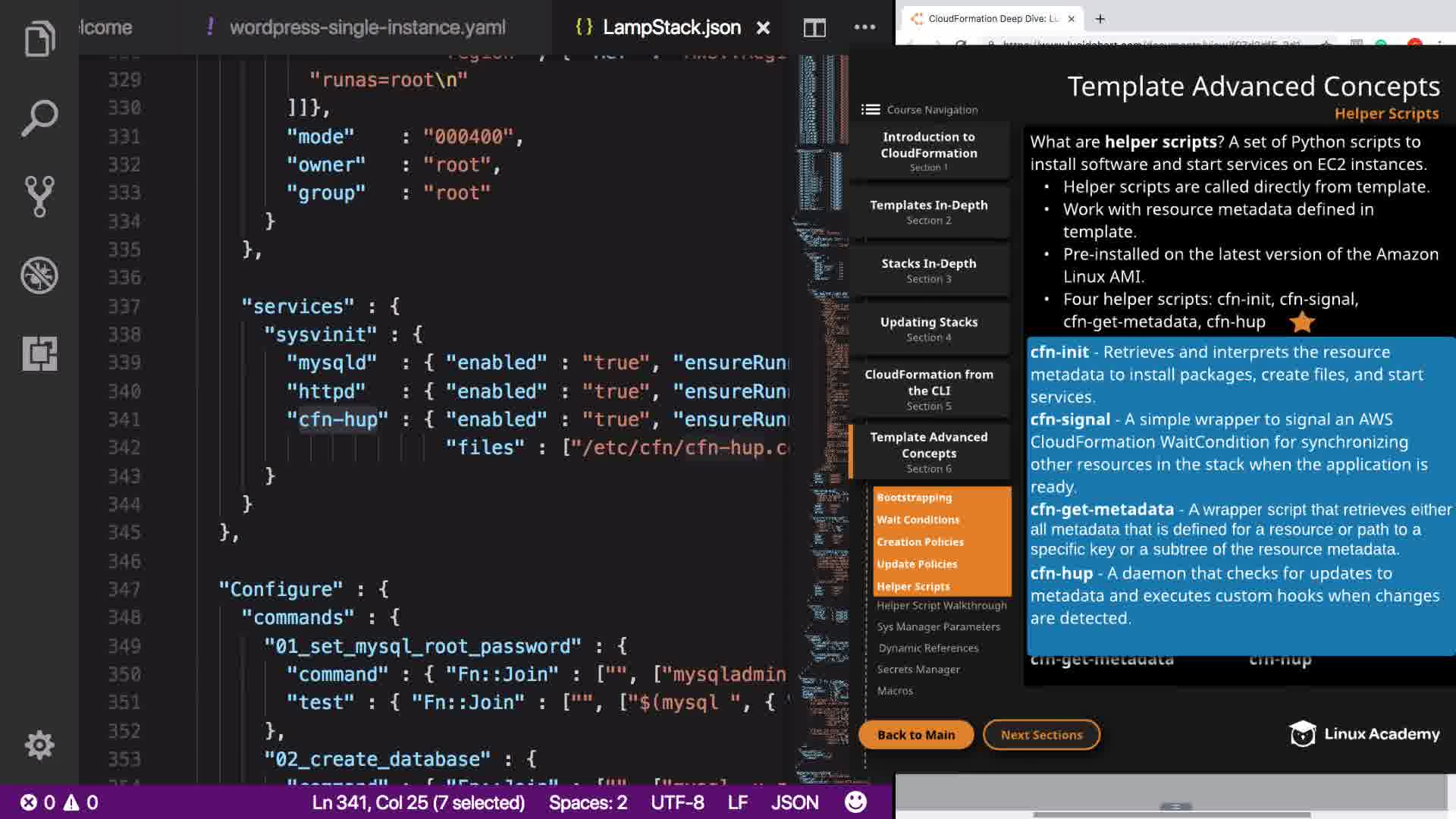
Task: Open Helper Script Walkthrough navigation item
Action: pos(941,606)
